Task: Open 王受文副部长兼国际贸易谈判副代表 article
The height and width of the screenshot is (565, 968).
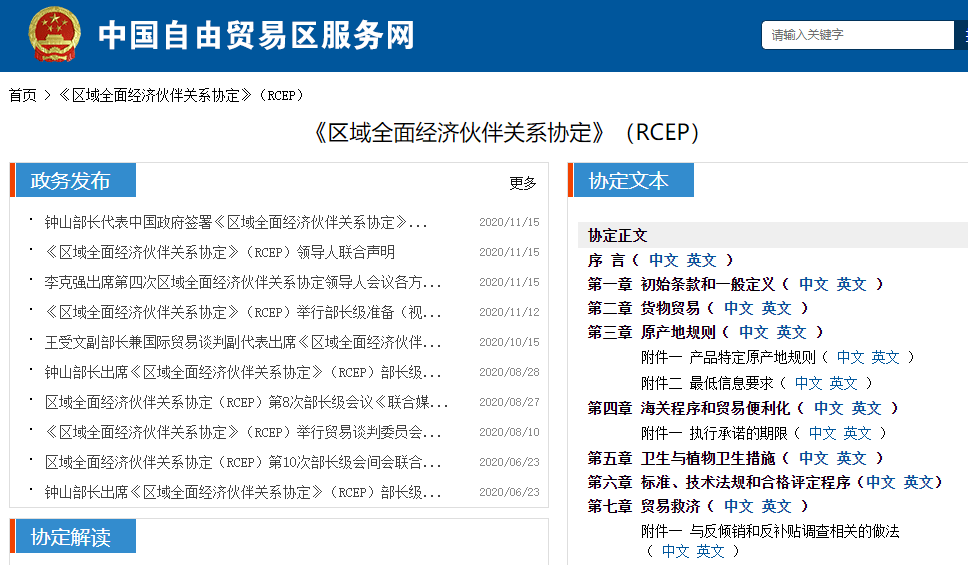Action: 243,342
